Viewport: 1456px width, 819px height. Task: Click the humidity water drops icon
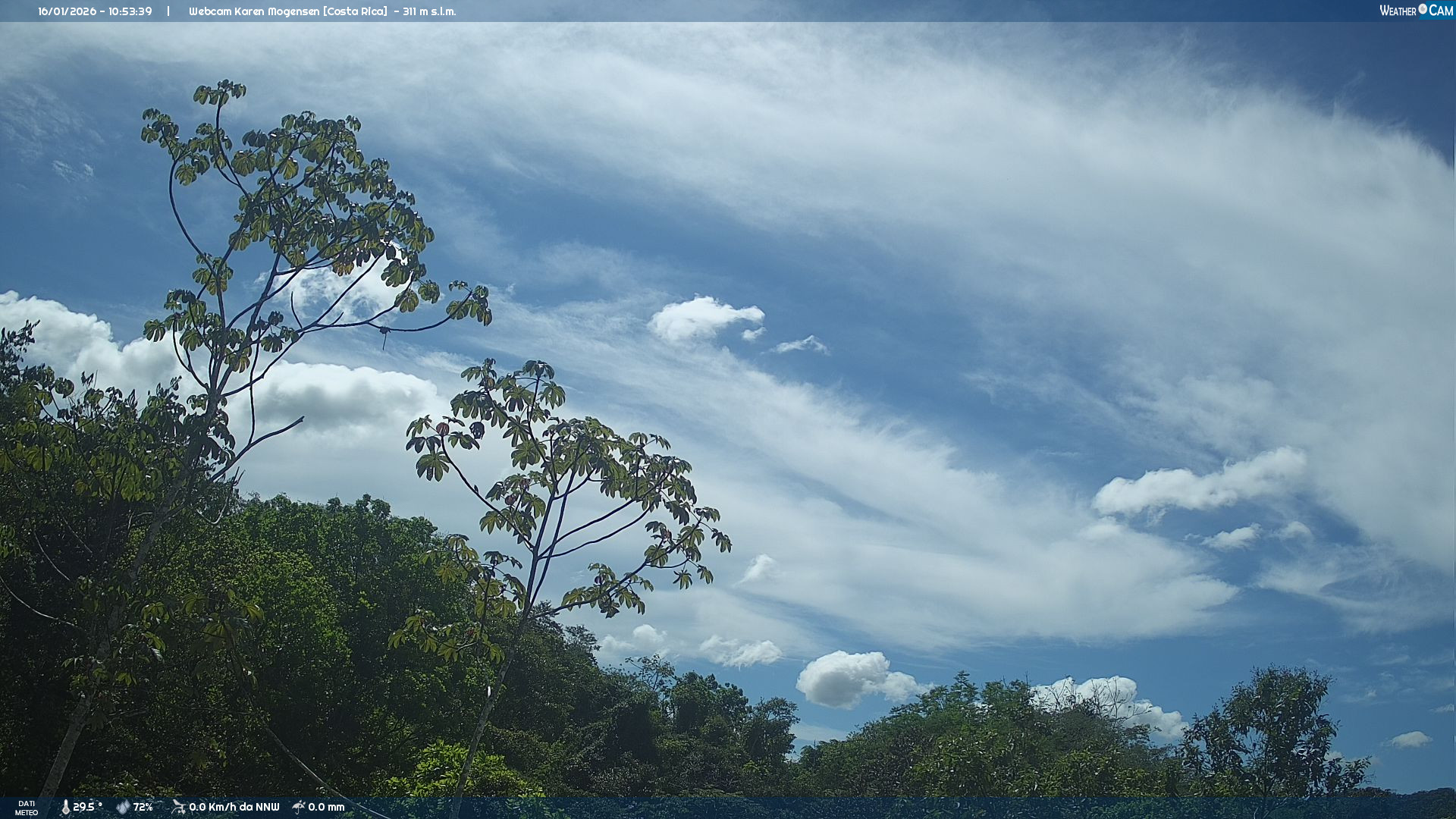click(123, 807)
